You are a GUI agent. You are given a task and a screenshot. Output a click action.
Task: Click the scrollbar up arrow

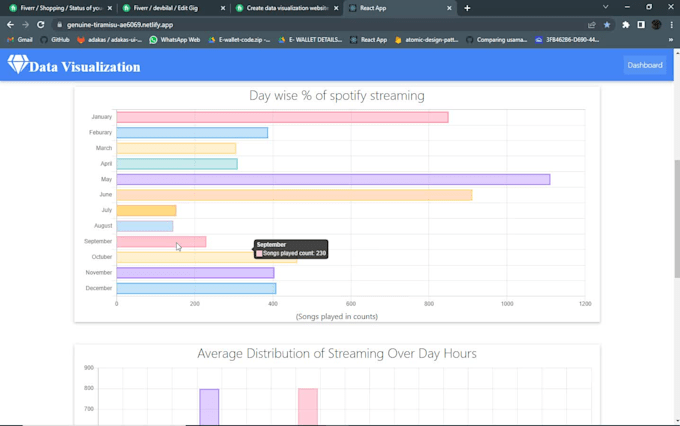pos(677,52)
